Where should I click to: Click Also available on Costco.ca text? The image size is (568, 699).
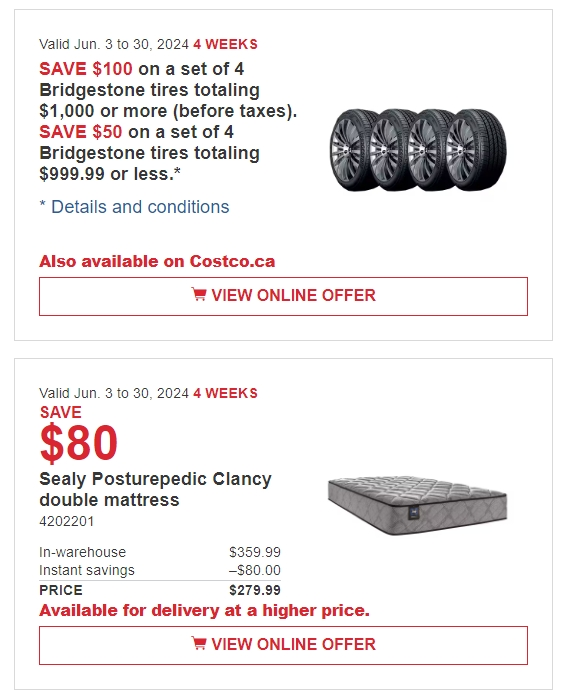coord(157,262)
